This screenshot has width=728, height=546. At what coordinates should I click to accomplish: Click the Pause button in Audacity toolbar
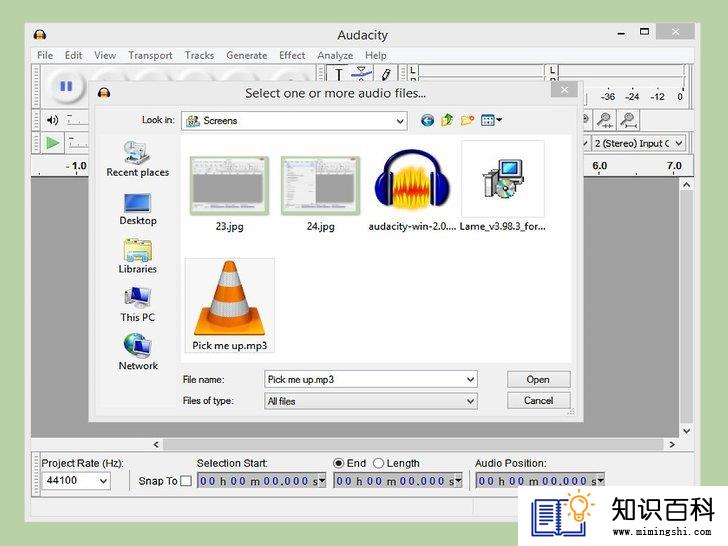[66, 86]
